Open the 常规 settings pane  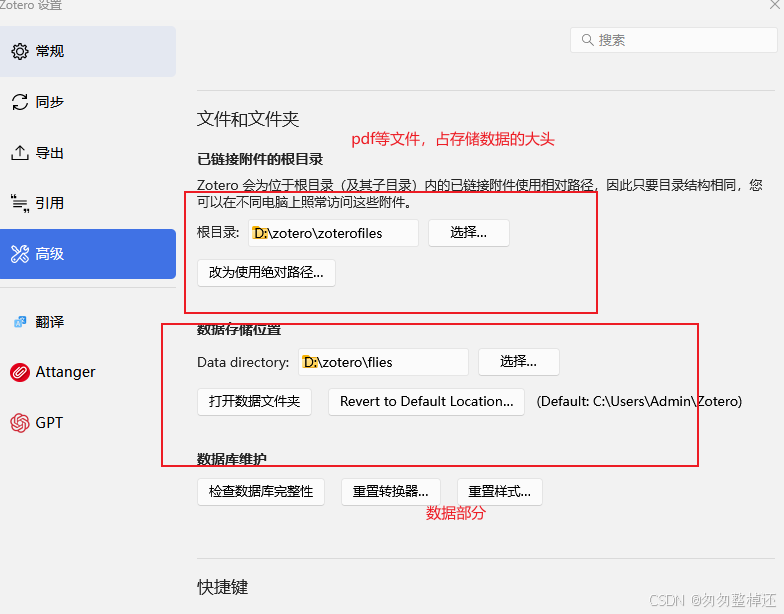coord(88,52)
